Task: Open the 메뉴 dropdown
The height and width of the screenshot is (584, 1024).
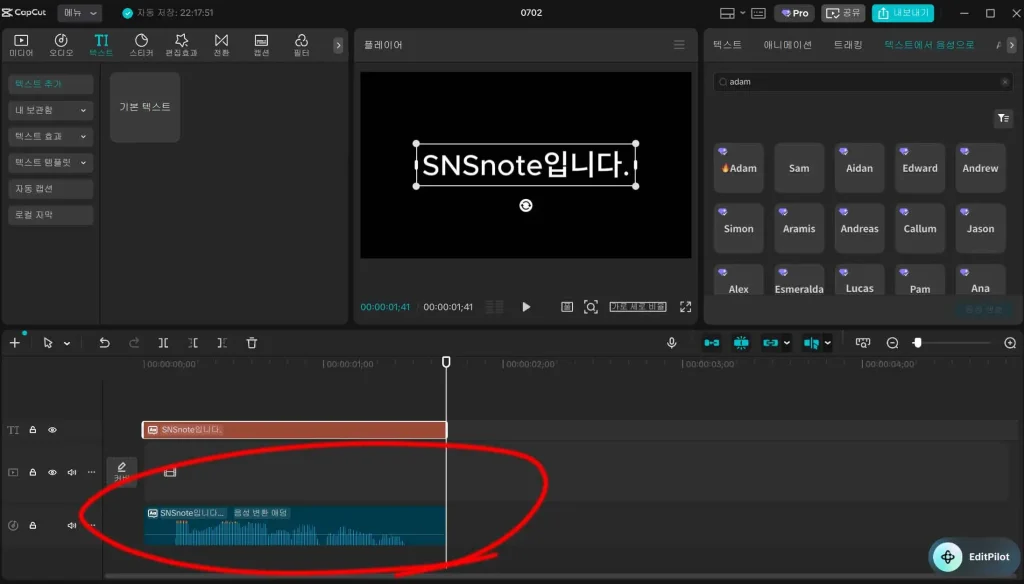Action: coord(79,13)
